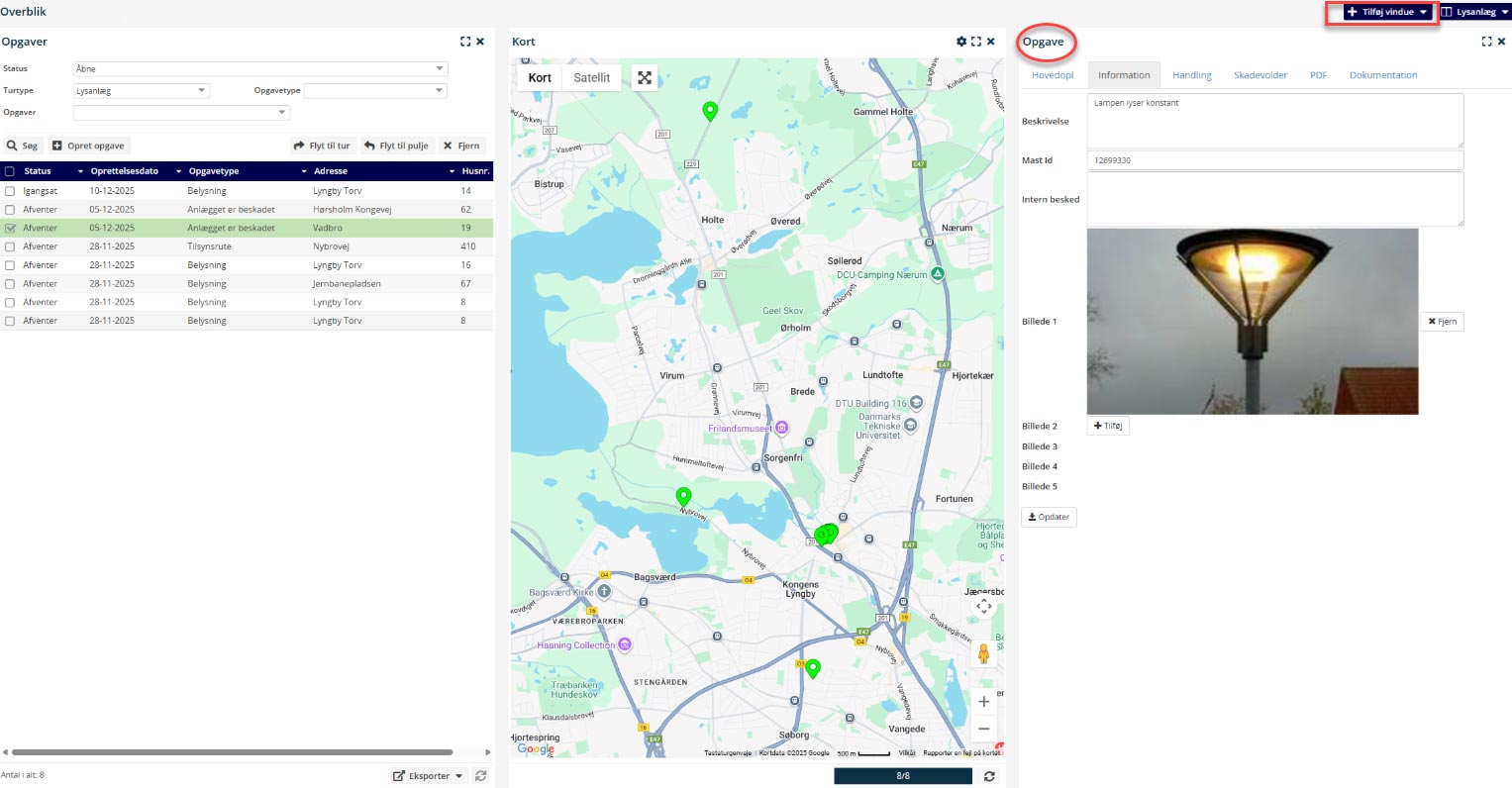The width and height of the screenshot is (1512, 788).
Task: Zoom out the map with minus icon
Action: (x=983, y=729)
